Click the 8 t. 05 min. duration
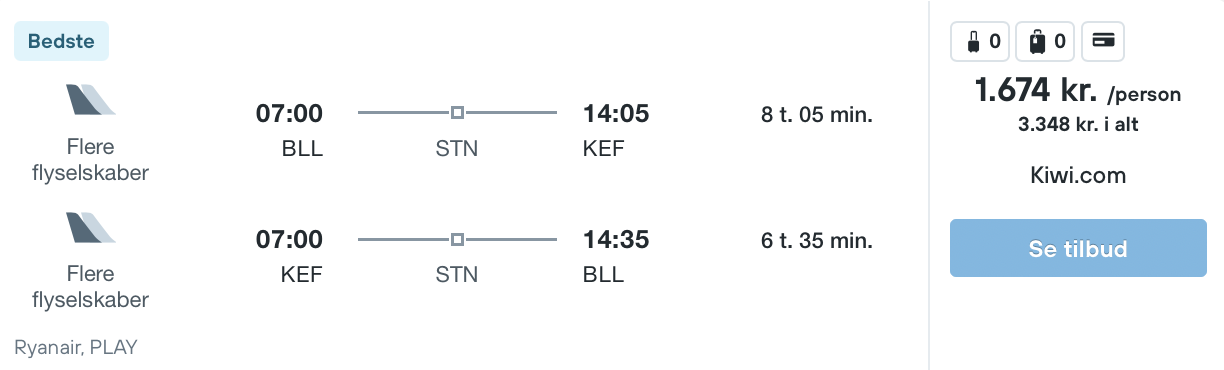The width and height of the screenshot is (1224, 370). pyautogui.click(x=817, y=114)
